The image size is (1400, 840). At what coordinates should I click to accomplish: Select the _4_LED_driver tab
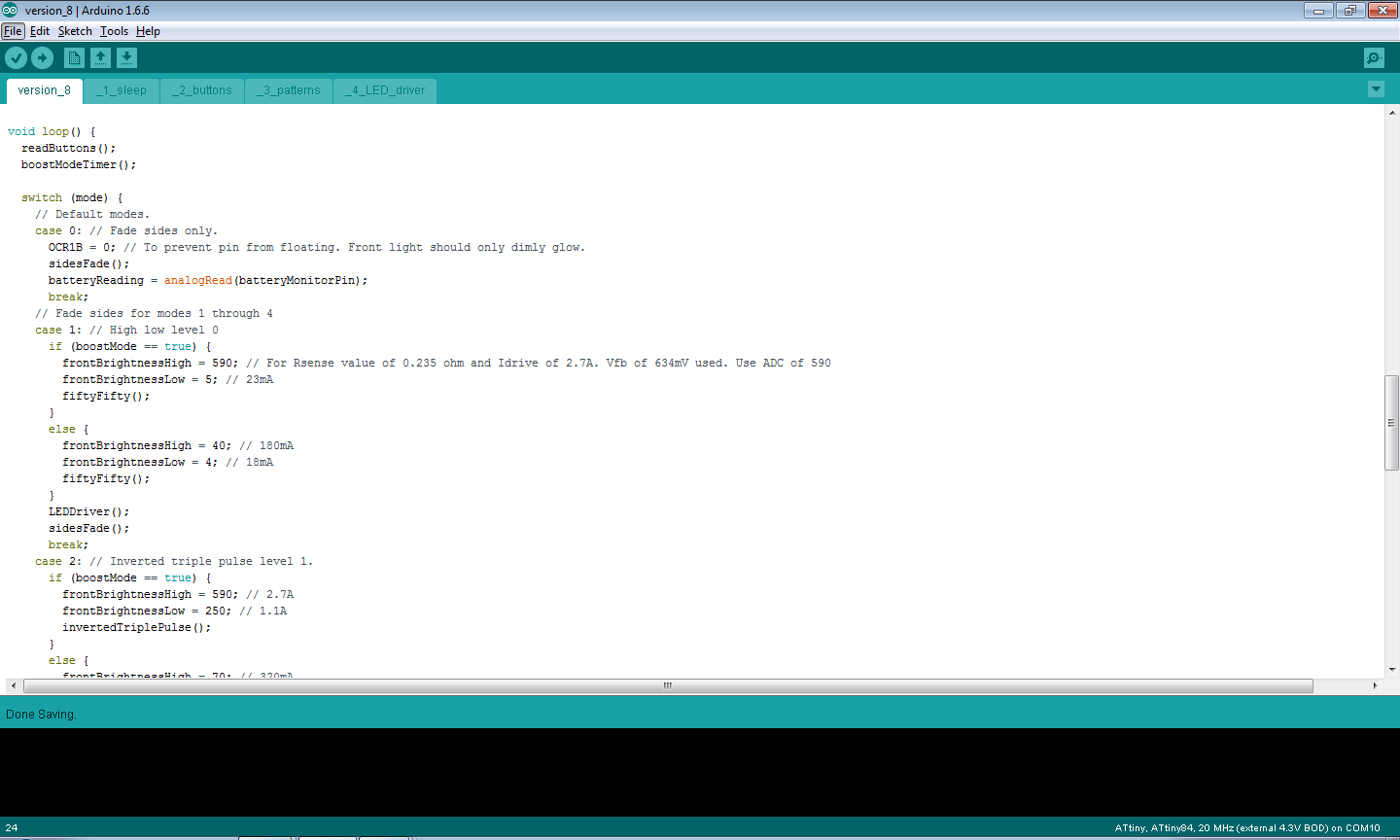pyautogui.click(x=384, y=90)
